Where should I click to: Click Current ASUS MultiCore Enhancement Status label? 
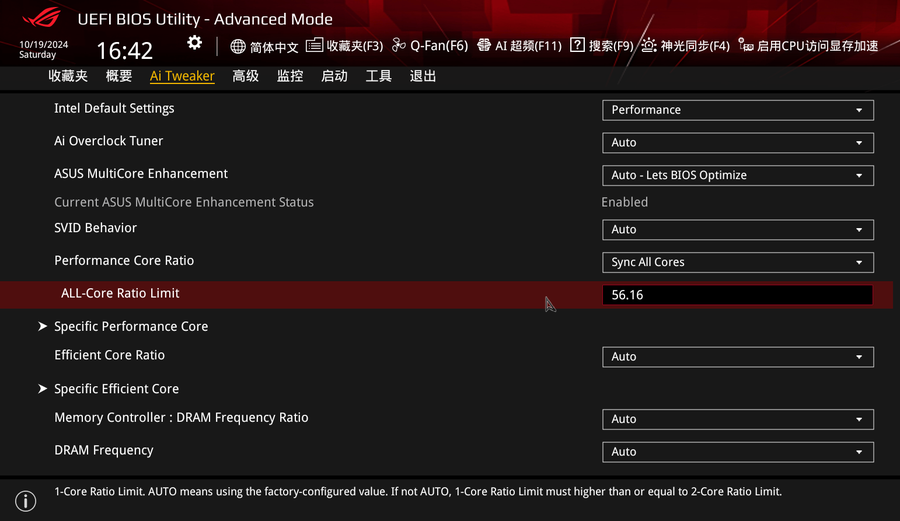184,202
